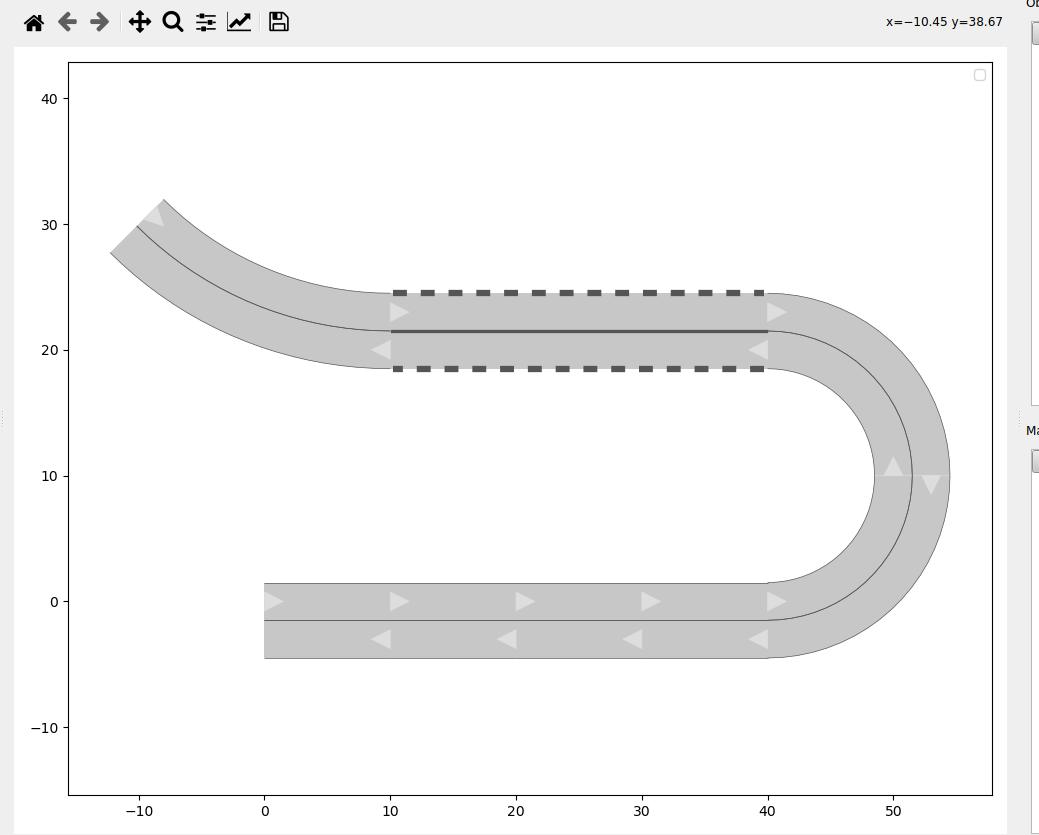Activate the Pan axes tool
This screenshot has height=835, width=1039.
click(140, 22)
